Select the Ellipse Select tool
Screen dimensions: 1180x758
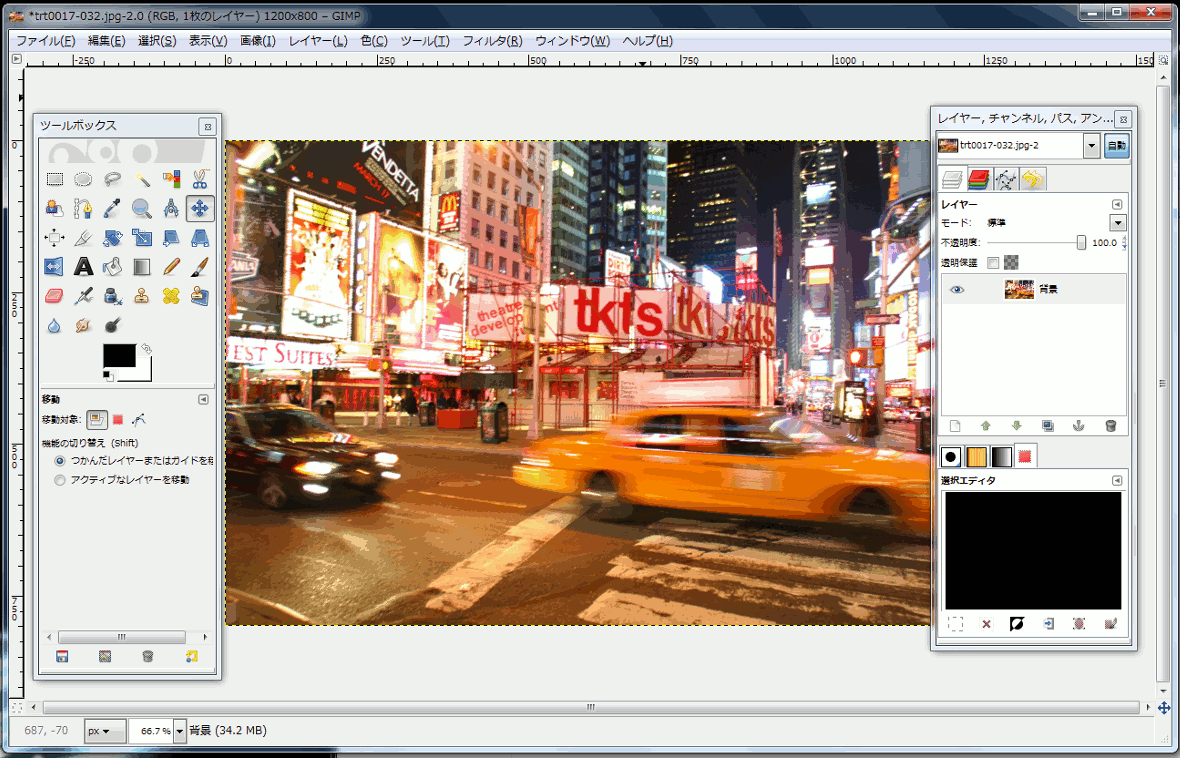point(84,179)
